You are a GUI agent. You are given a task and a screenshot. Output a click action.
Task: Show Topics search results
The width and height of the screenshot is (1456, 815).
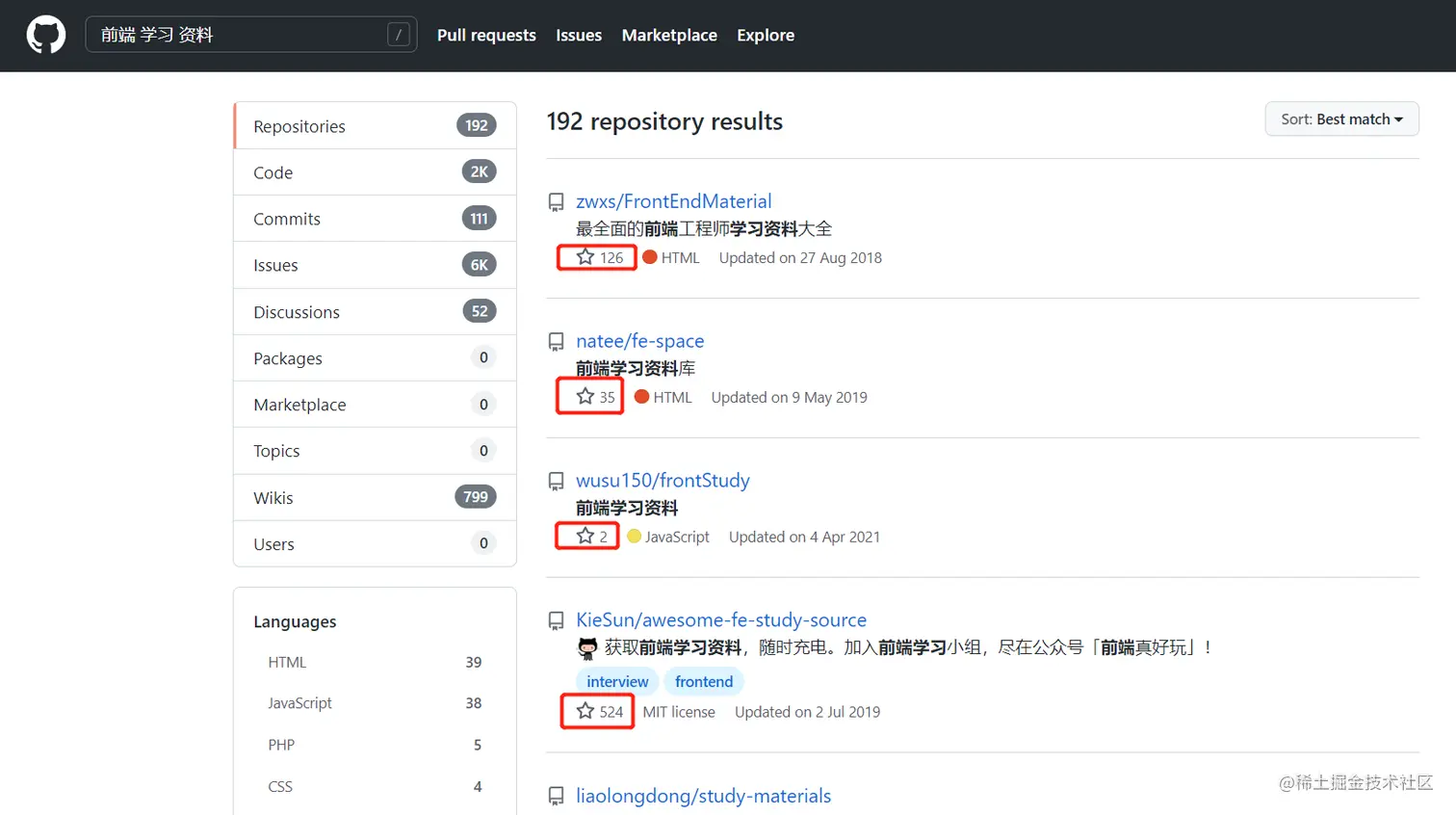[x=376, y=451]
